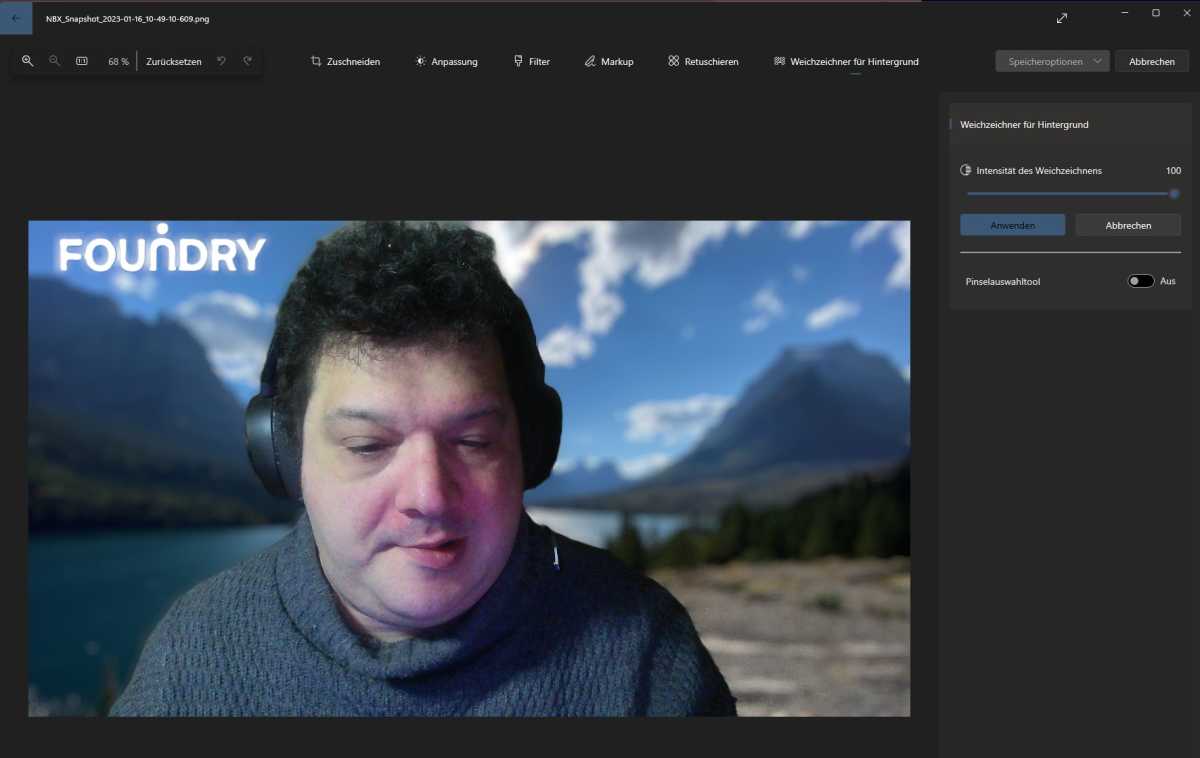Click the zoom-out magnifier icon

tap(54, 60)
